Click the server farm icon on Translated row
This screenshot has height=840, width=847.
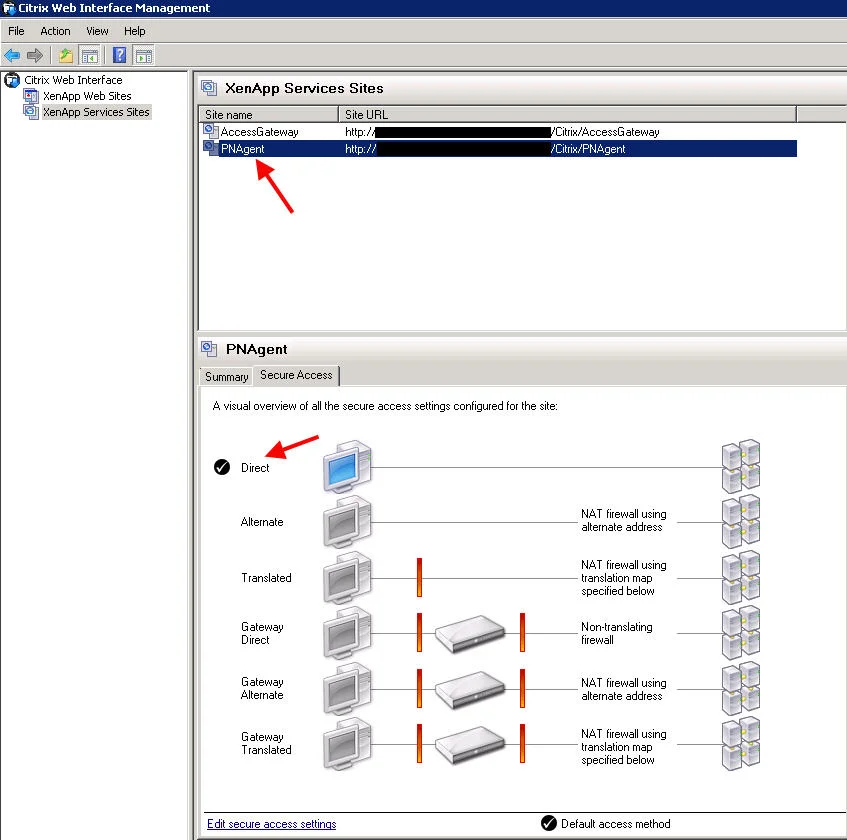pyautogui.click(x=741, y=577)
